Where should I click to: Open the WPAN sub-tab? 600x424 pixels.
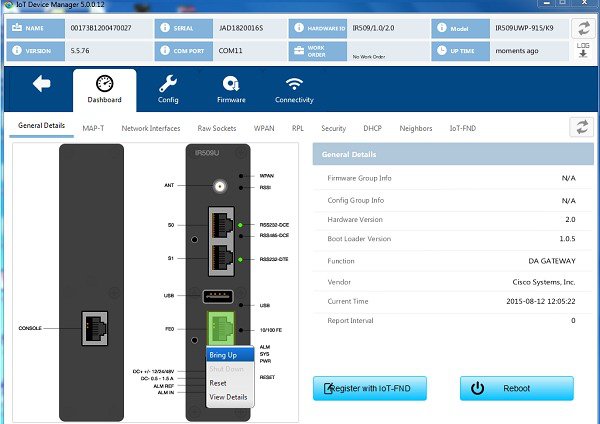(264, 128)
